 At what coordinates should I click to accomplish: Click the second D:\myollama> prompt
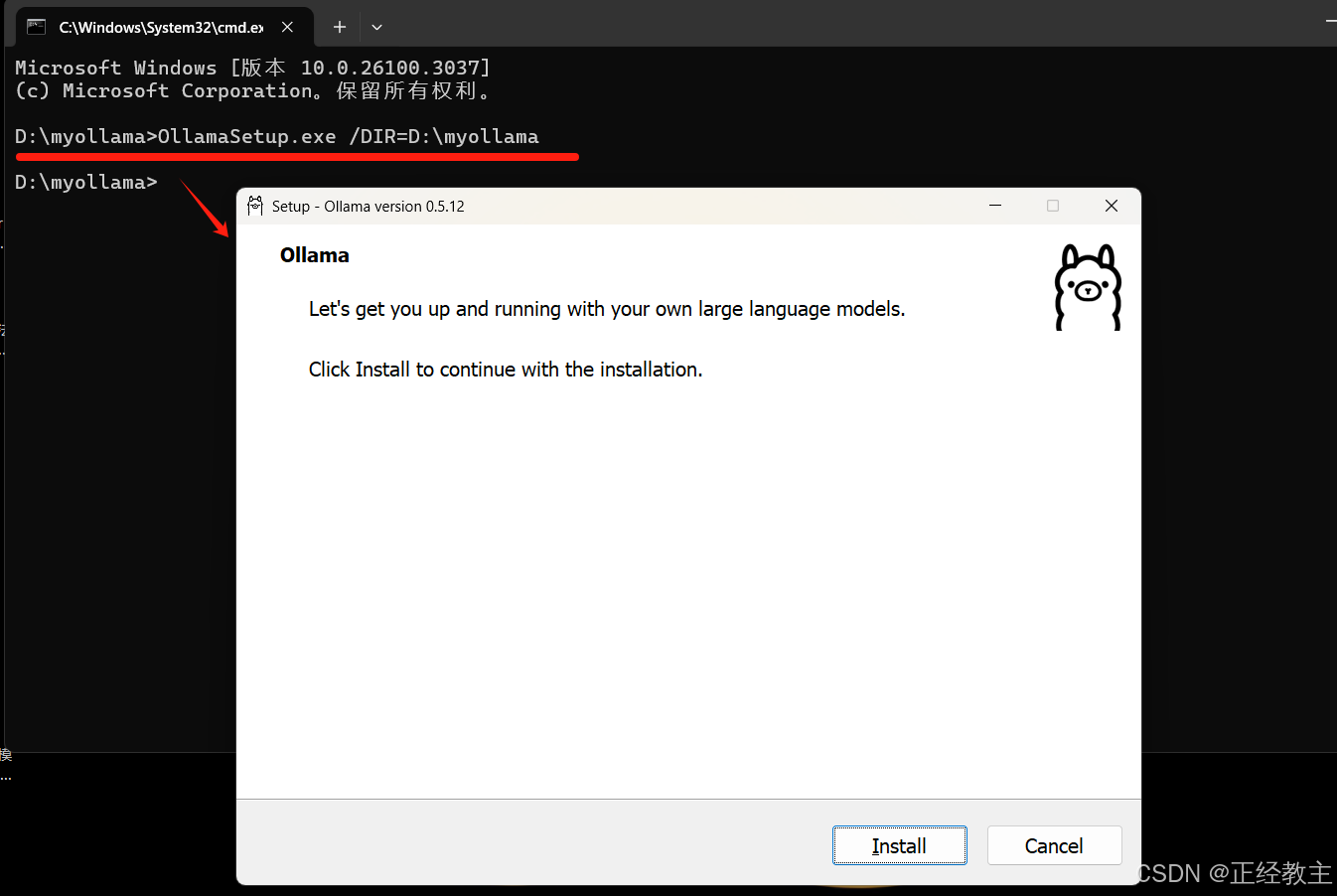[86, 182]
